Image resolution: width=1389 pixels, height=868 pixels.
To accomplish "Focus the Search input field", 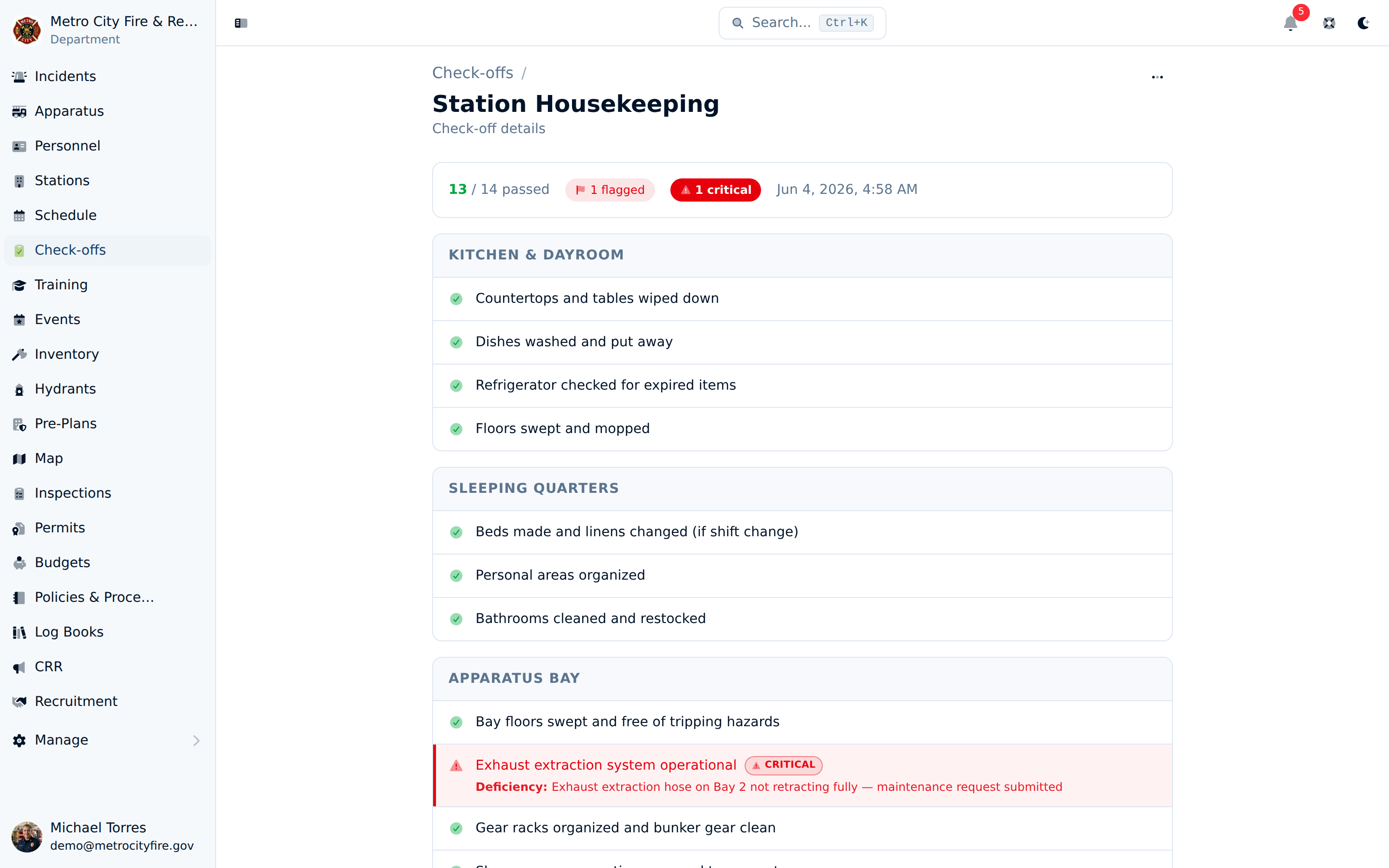I will [x=802, y=23].
